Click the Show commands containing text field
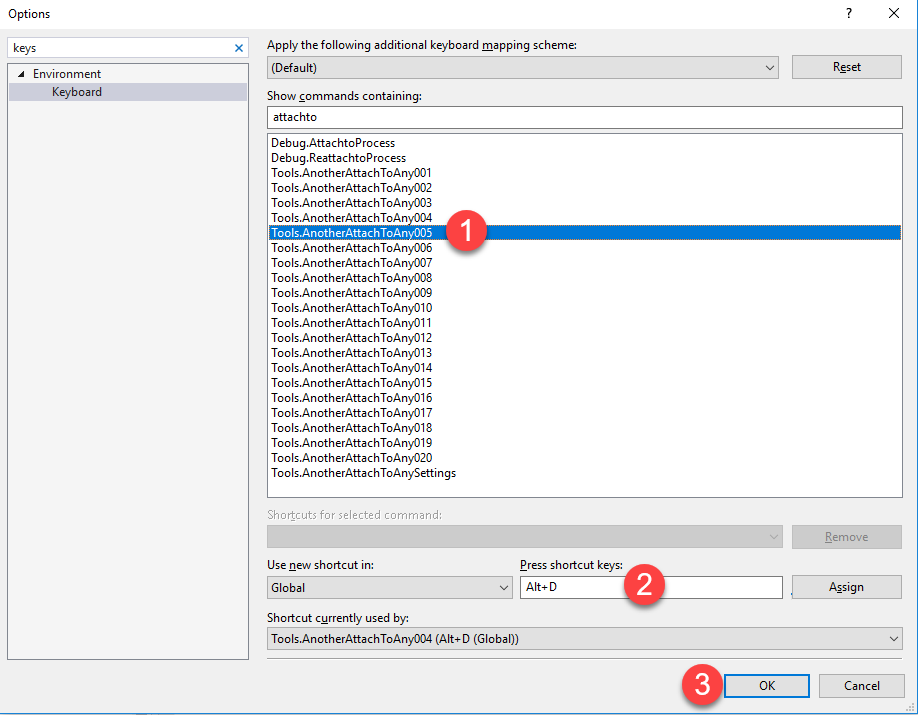The image size is (918, 715). click(584, 118)
